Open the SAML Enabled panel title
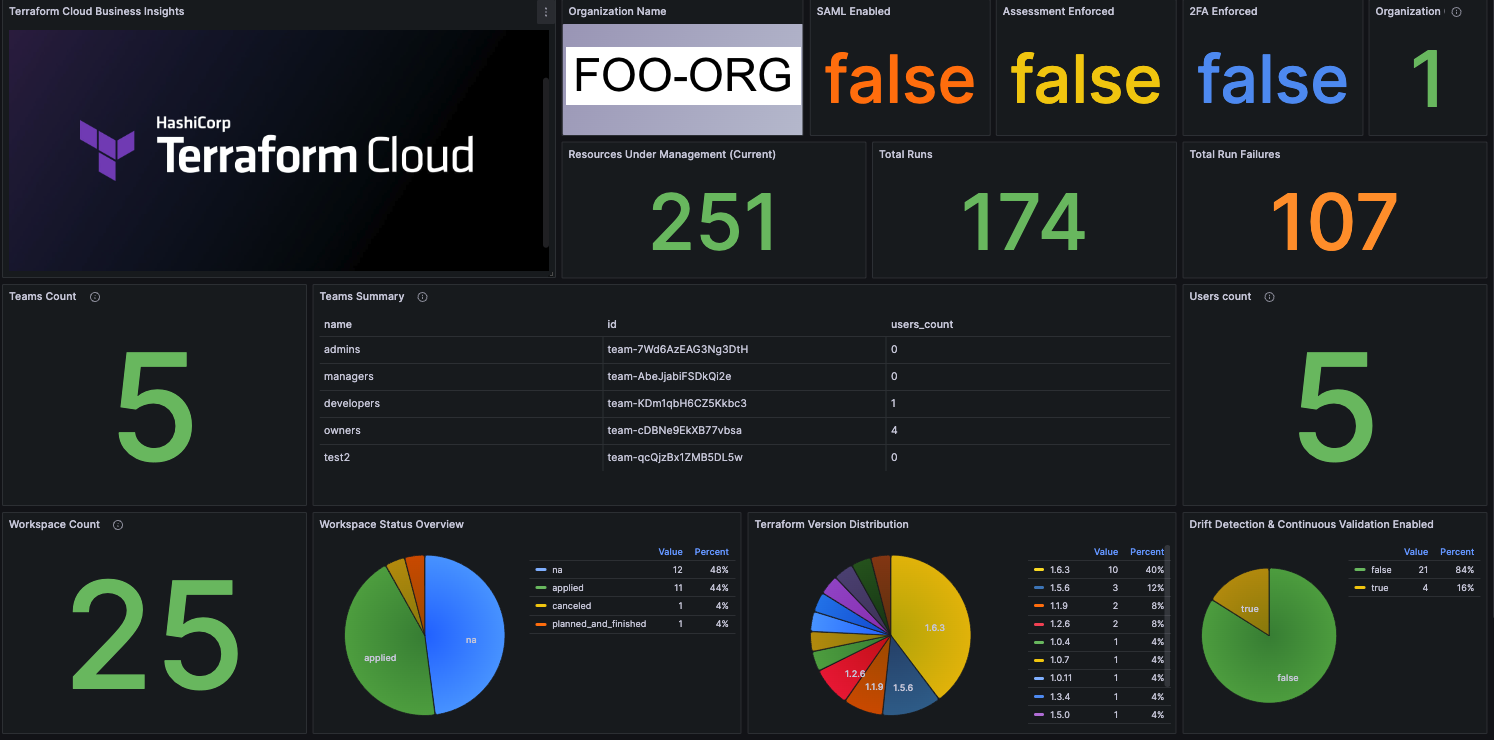The image size is (1494, 740). click(x=853, y=12)
